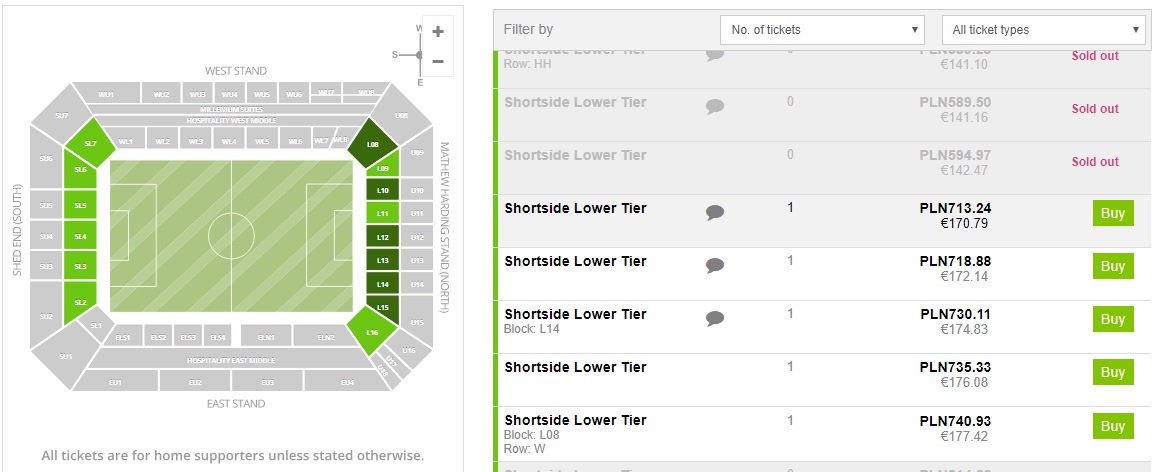The image size is (1159, 472).
Task: Choose block SL4 in Shed End
Action: 80,237
